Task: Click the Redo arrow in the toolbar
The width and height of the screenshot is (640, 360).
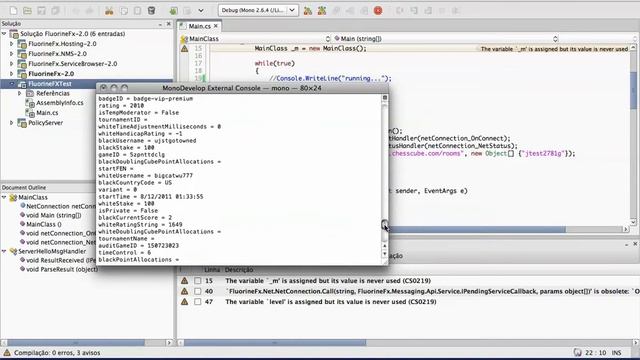Action: [x=89, y=11]
